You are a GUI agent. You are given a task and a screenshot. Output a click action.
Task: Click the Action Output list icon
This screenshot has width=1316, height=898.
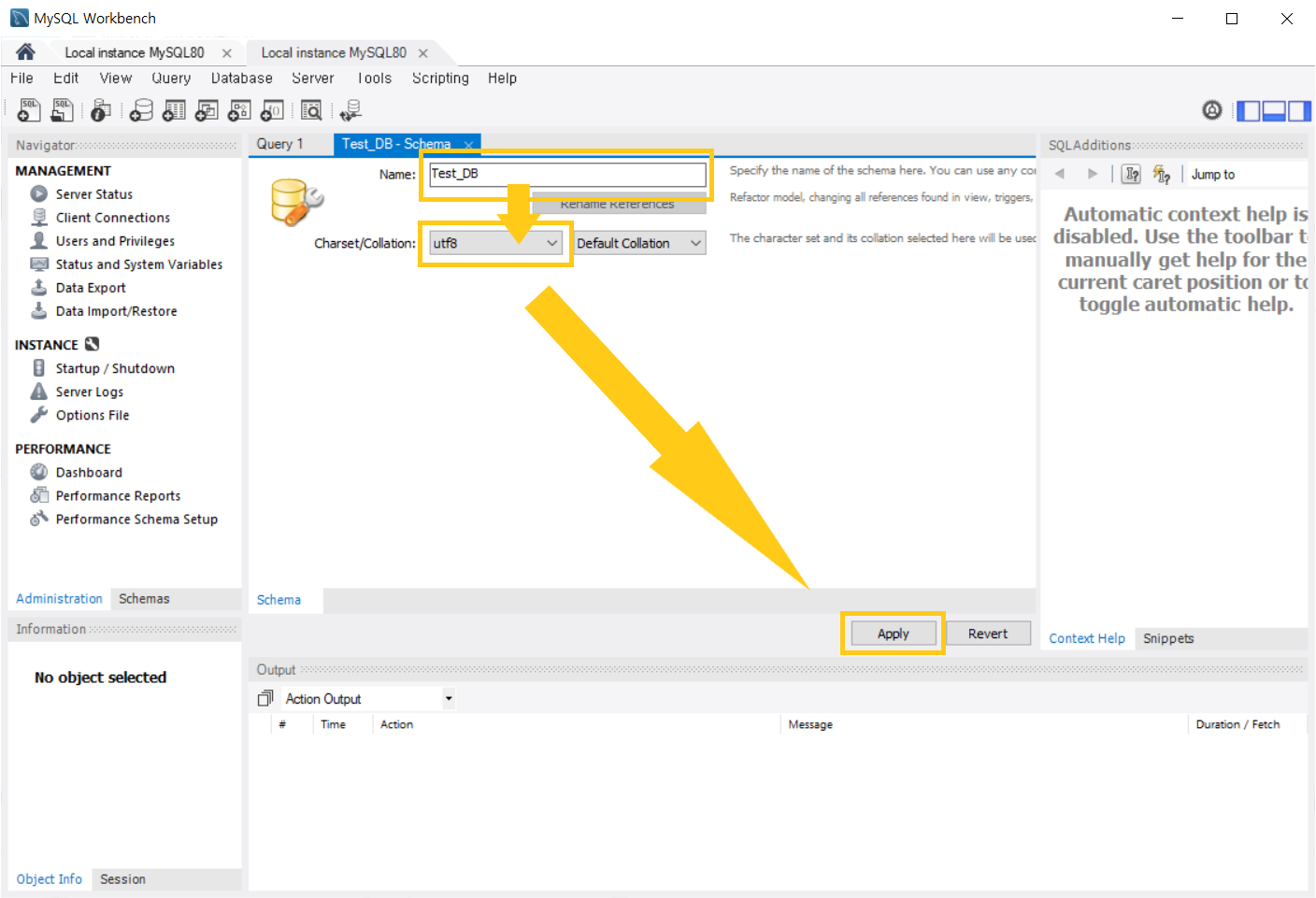[265, 698]
